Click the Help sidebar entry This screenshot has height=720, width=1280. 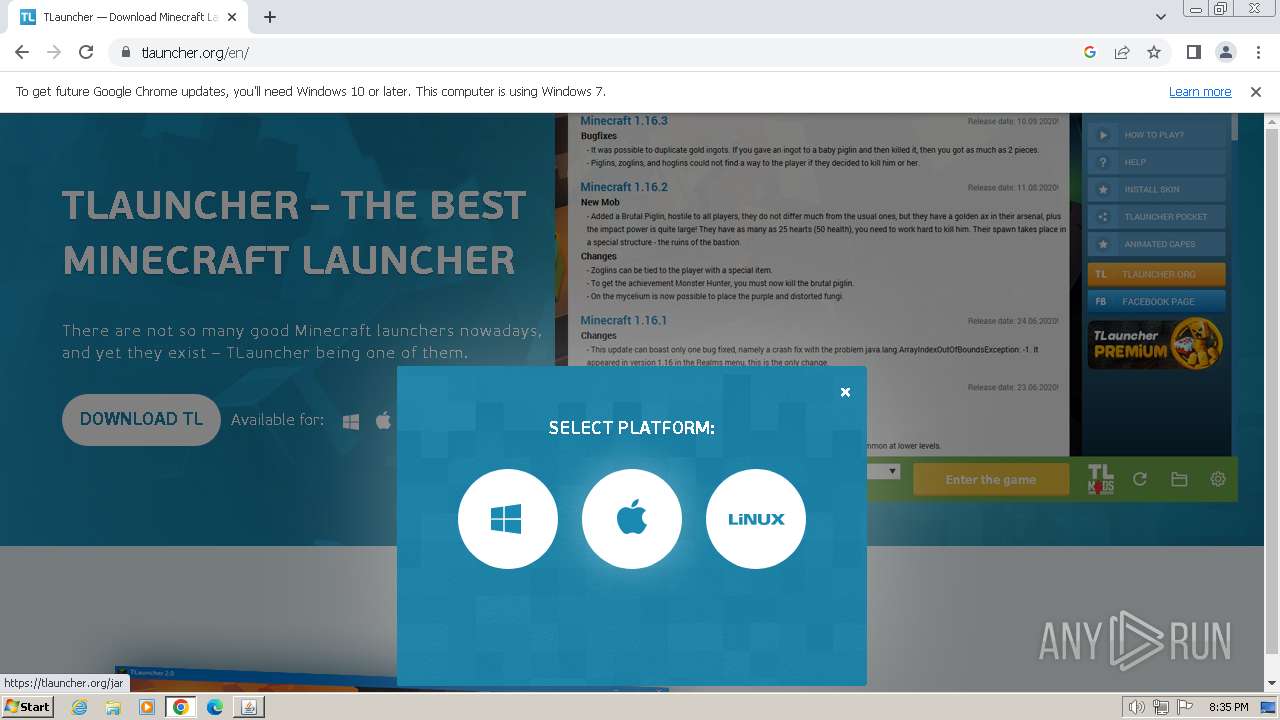point(1157,162)
